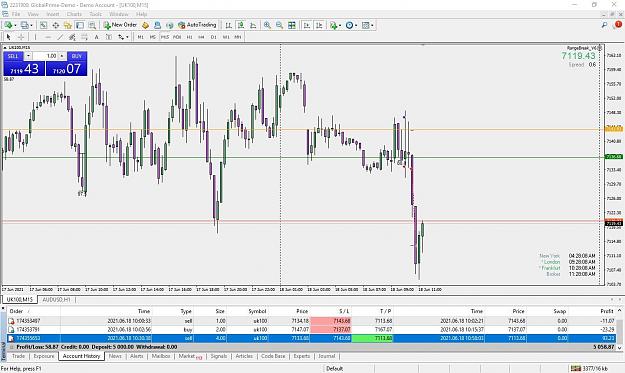
Task: Select the equidistant channel tool
Action: pyautogui.click(x=72, y=37)
